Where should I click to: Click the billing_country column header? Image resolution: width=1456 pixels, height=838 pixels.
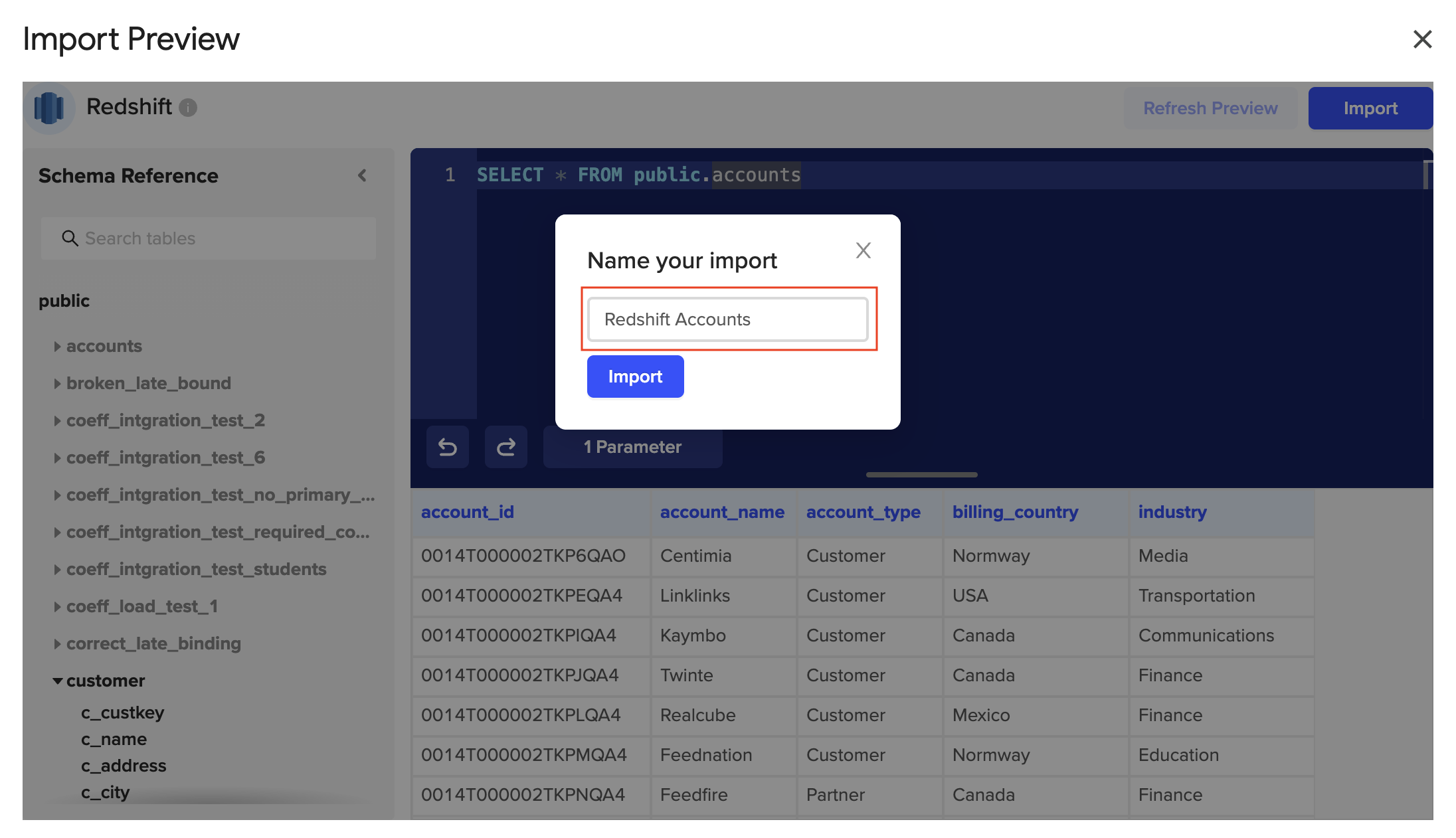1015,512
